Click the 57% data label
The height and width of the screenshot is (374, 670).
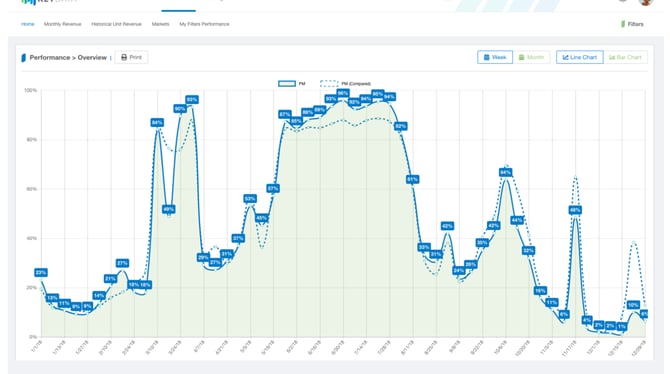point(273,188)
